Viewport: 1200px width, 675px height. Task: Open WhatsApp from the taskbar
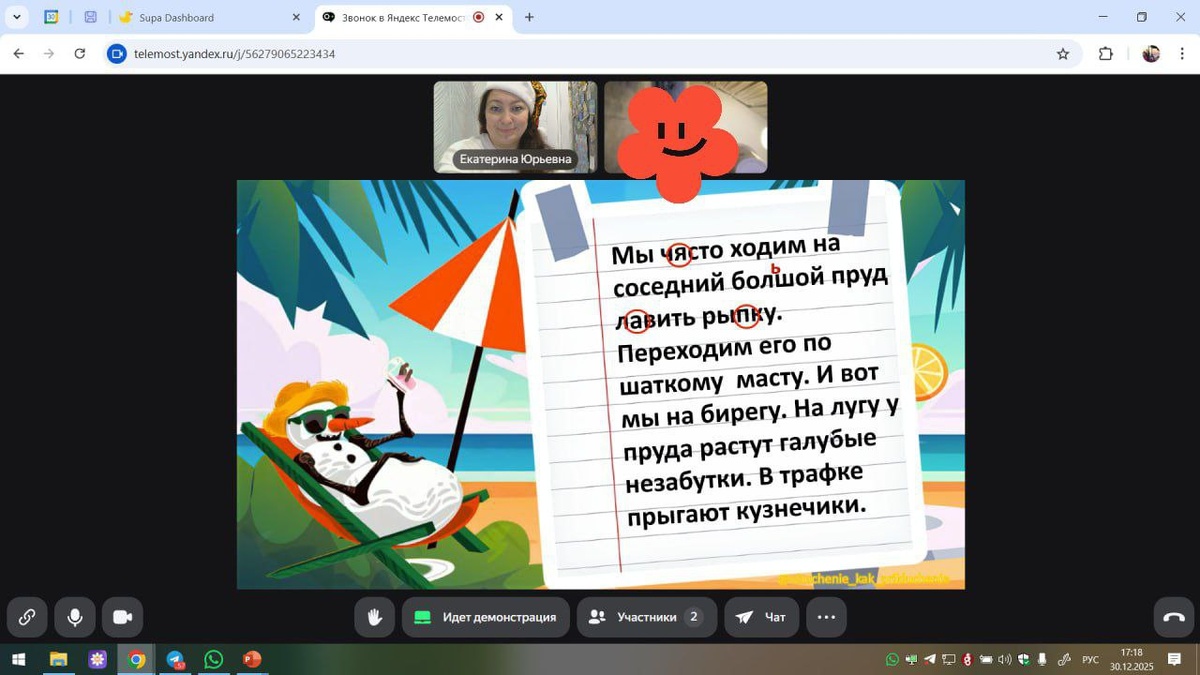click(x=213, y=660)
